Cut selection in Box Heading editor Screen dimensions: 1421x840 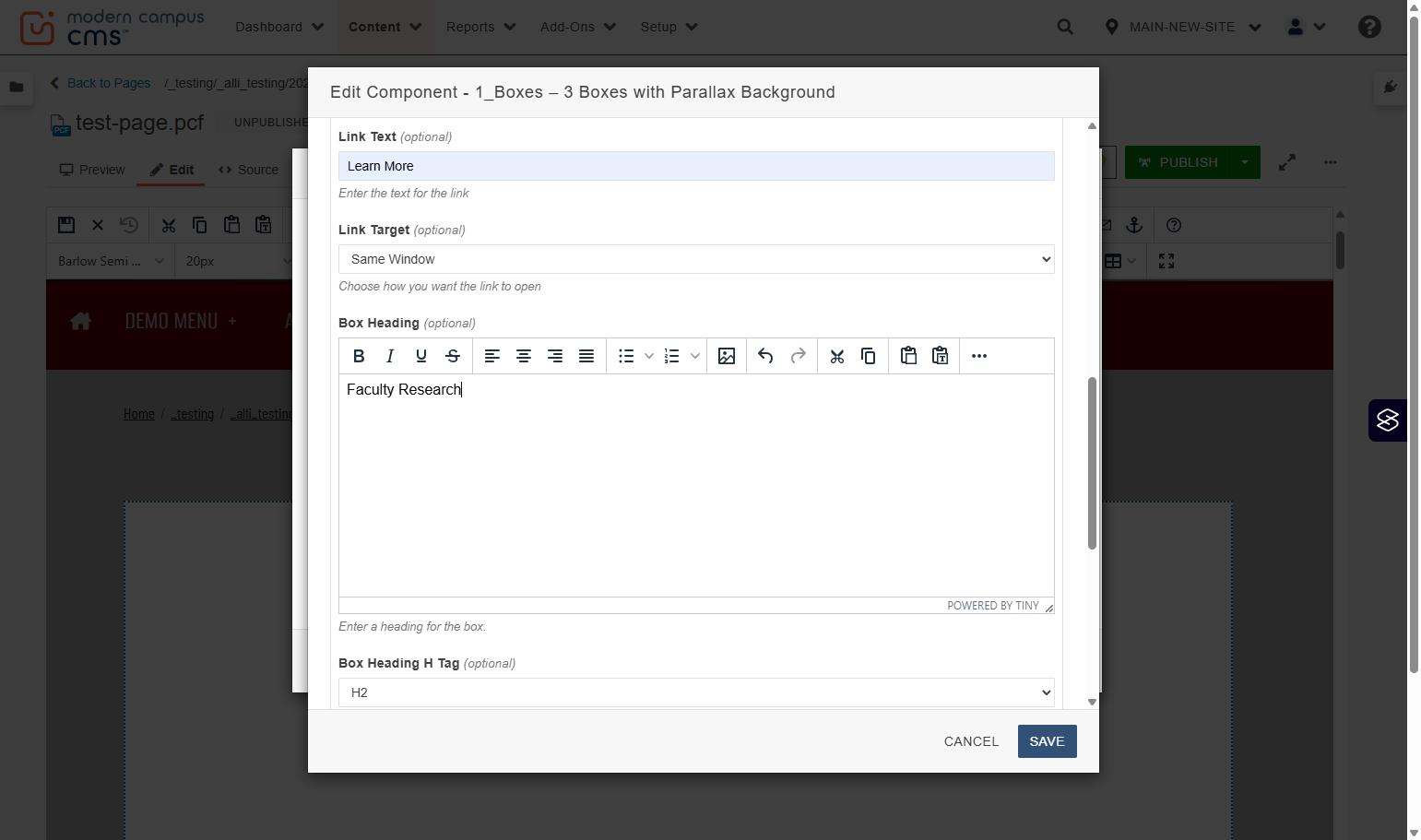click(x=837, y=356)
